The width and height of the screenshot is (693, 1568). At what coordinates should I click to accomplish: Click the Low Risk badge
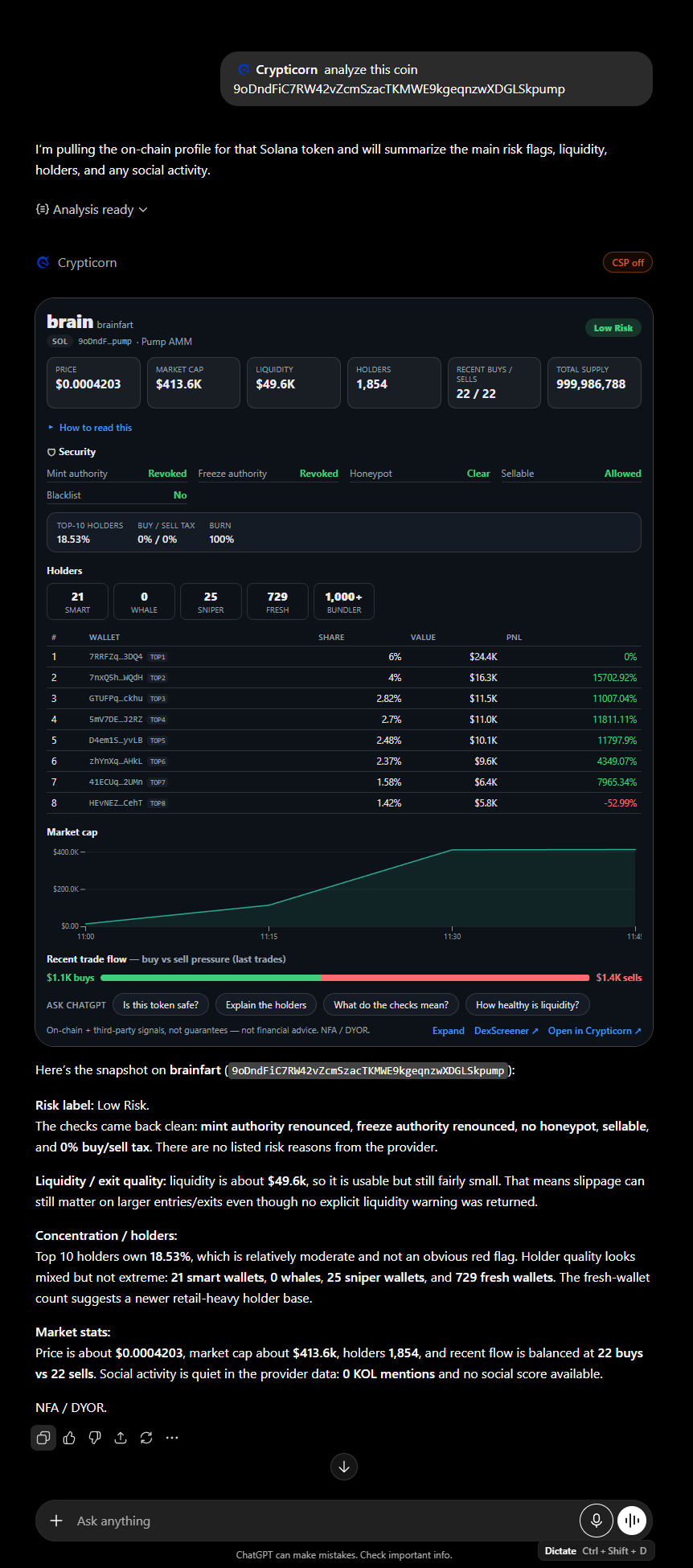pos(613,328)
